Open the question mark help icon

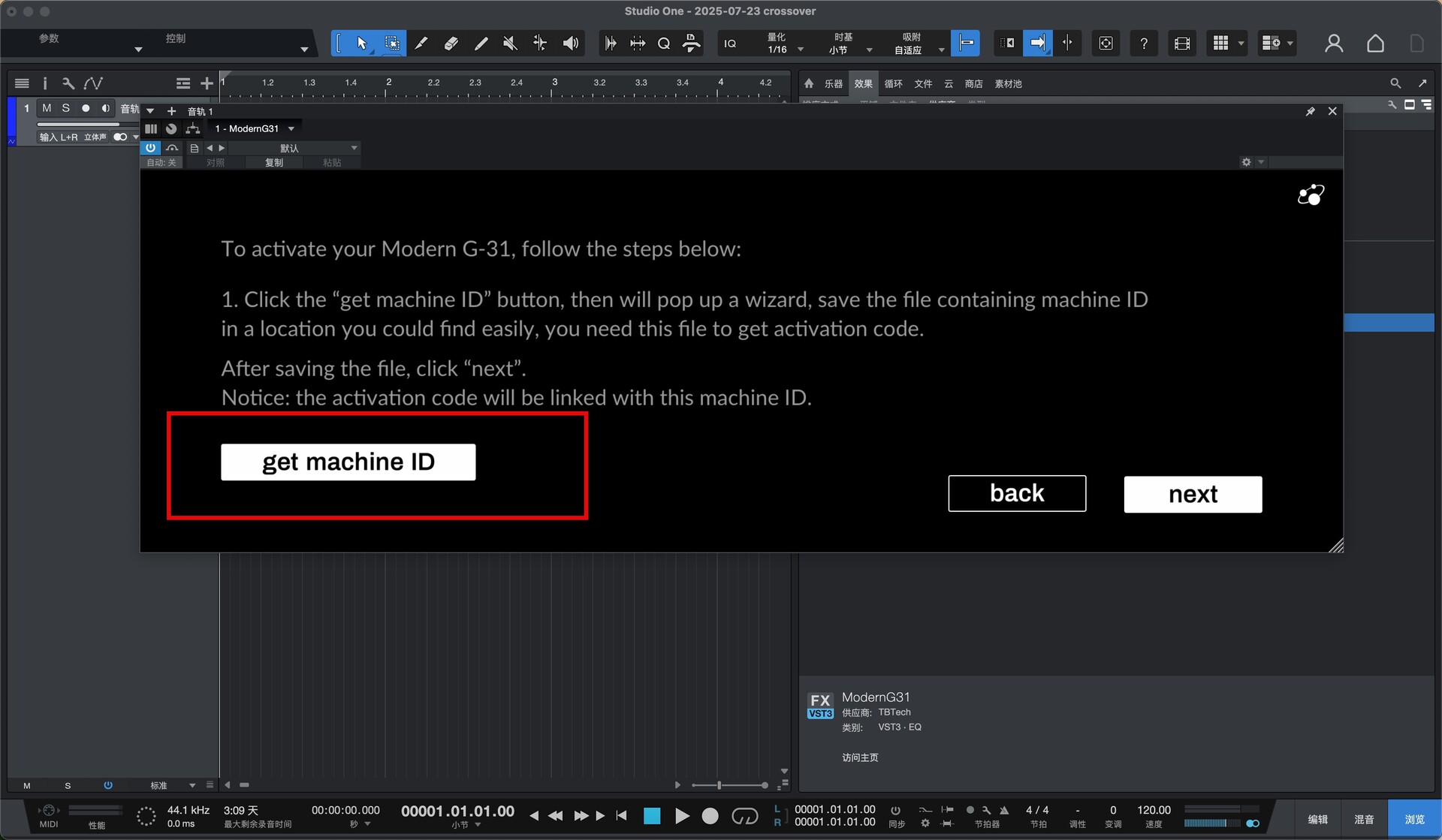(x=1143, y=44)
